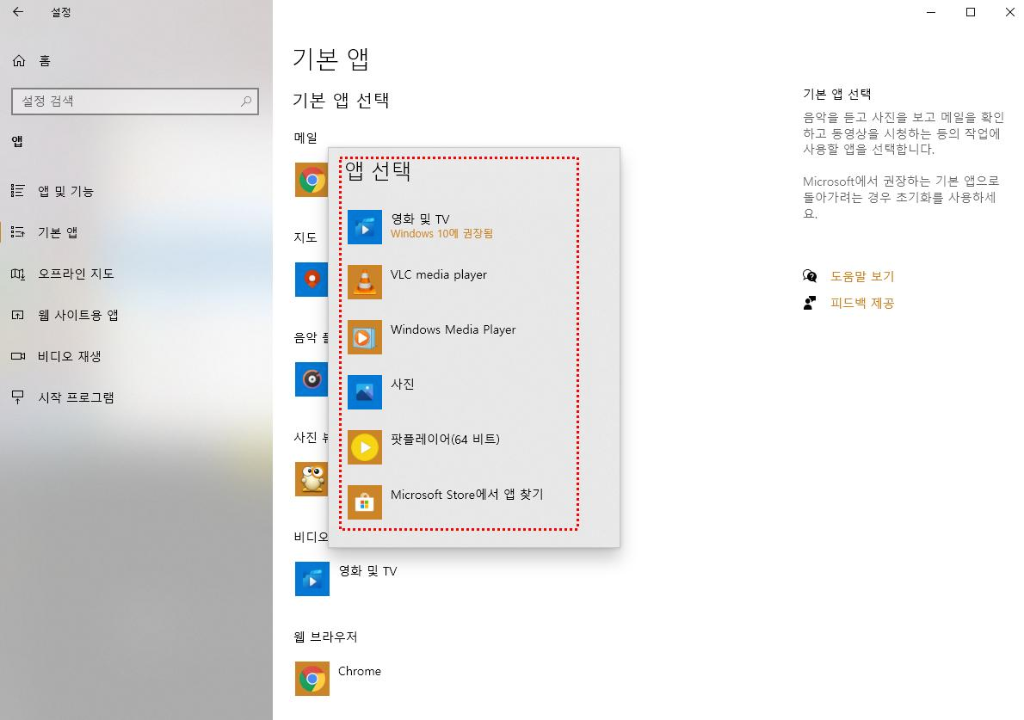Image resolution: width=1024 pixels, height=720 pixels.
Task: Click the 메일 section label
Action: [306, 138]
